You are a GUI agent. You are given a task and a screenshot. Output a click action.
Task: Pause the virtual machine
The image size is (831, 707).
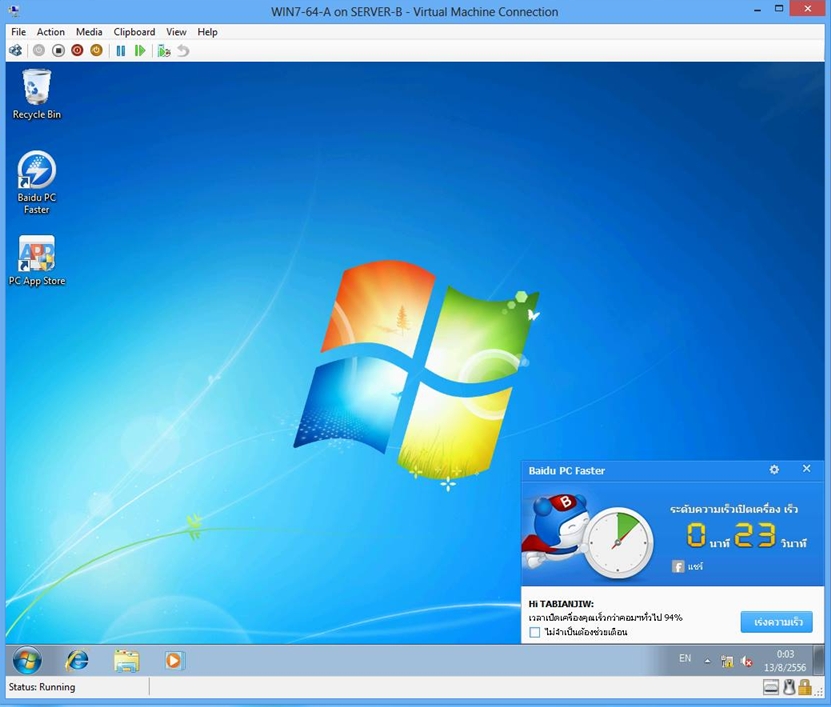(121, 51)
